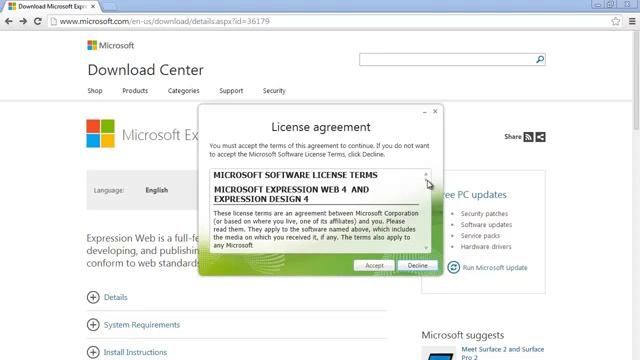Click the license text scroll up arrow
Image resolution: width=640 pixels, height=360 pixels.
point(426,174)
